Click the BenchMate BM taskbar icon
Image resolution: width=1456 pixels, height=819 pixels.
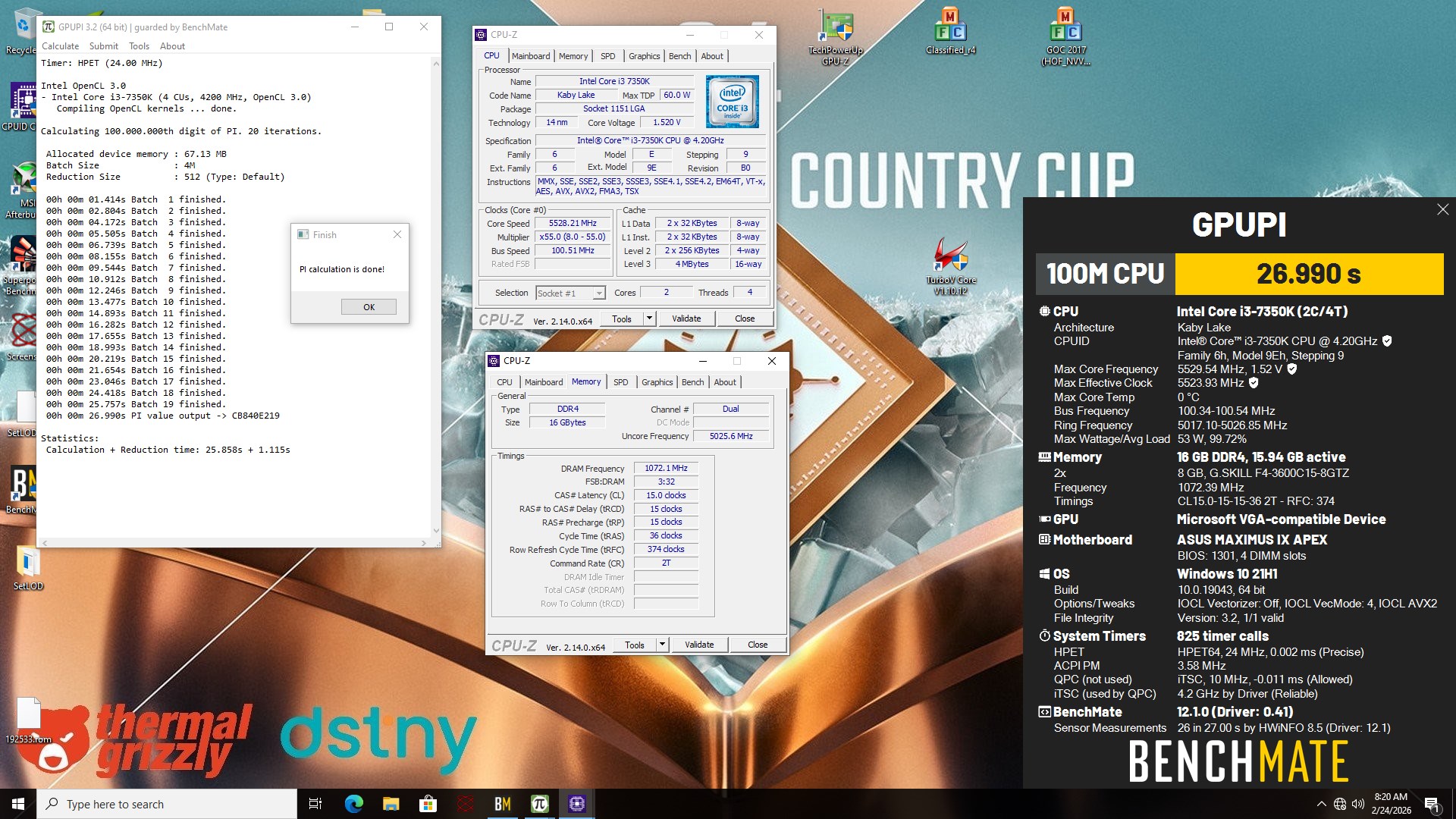503,804
